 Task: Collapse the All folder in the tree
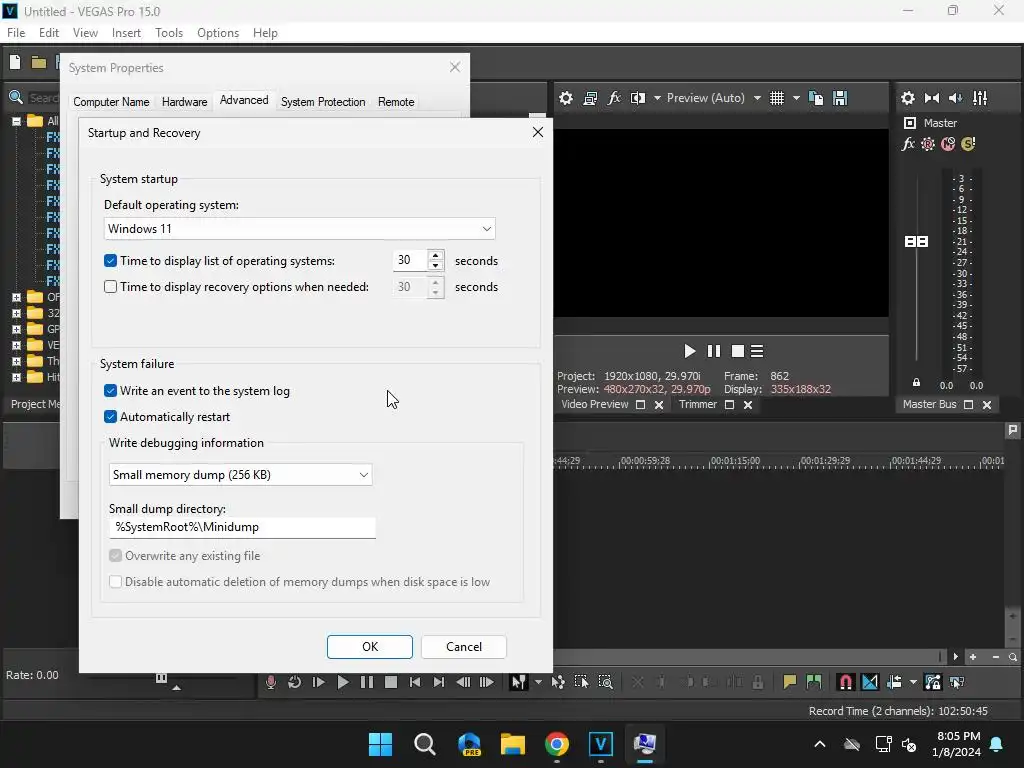(x=16, y=121)
